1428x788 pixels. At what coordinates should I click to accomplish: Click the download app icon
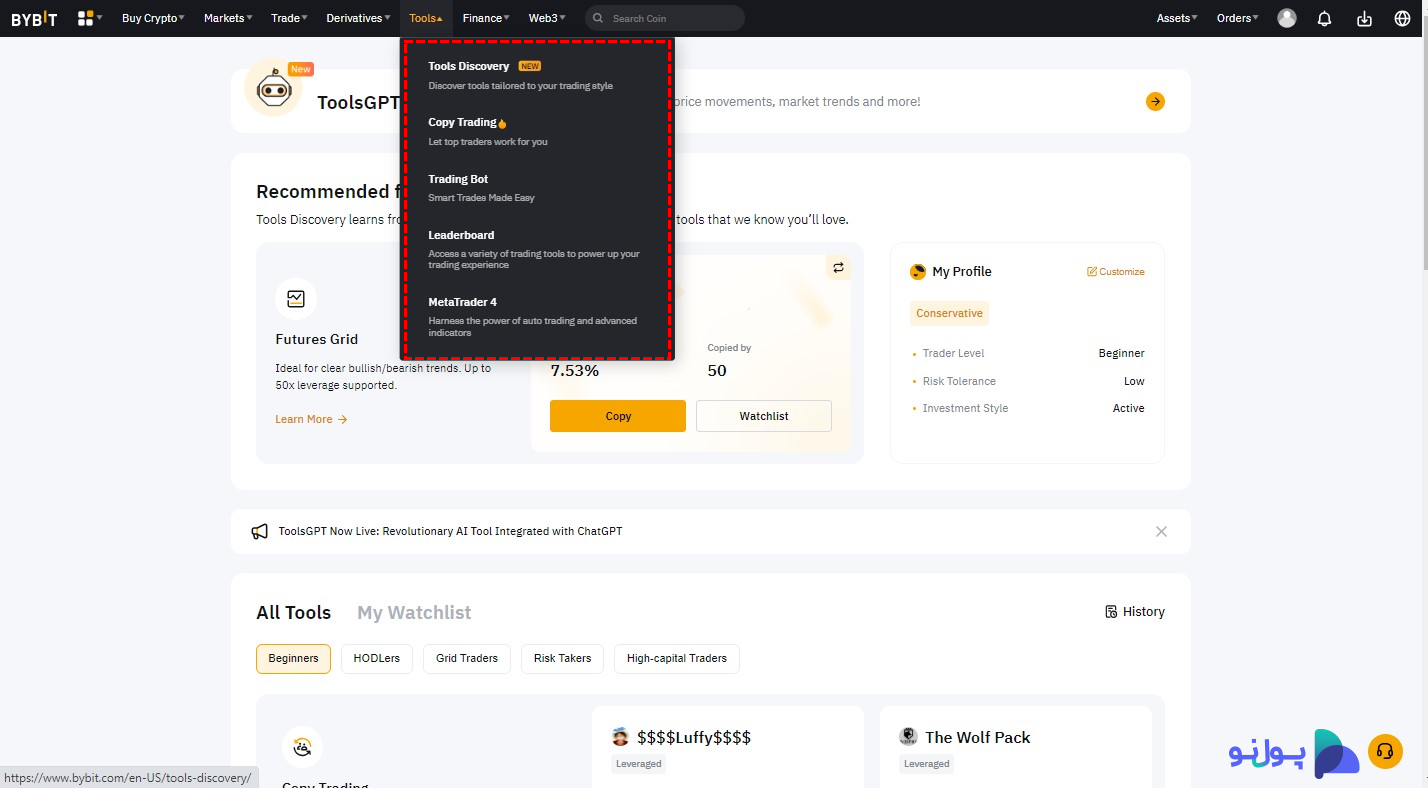pyautogui.click(x=1364, y=18)
